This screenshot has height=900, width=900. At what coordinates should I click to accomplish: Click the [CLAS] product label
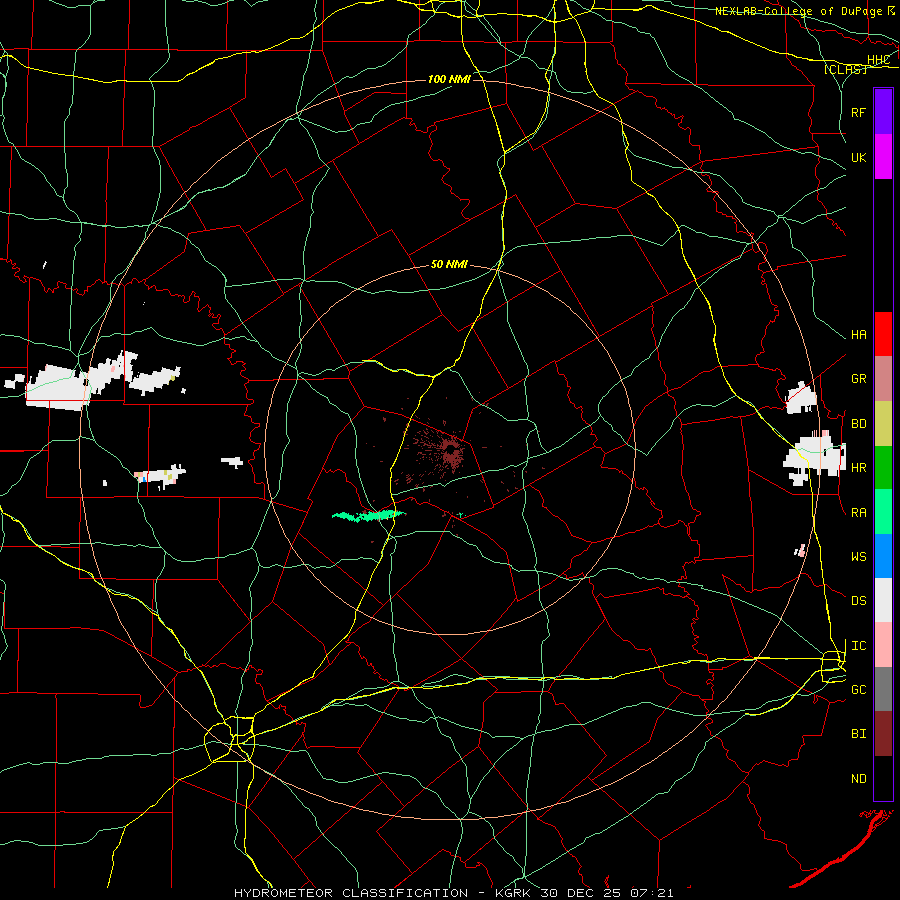pyautogui.click(x=845, y=70)
